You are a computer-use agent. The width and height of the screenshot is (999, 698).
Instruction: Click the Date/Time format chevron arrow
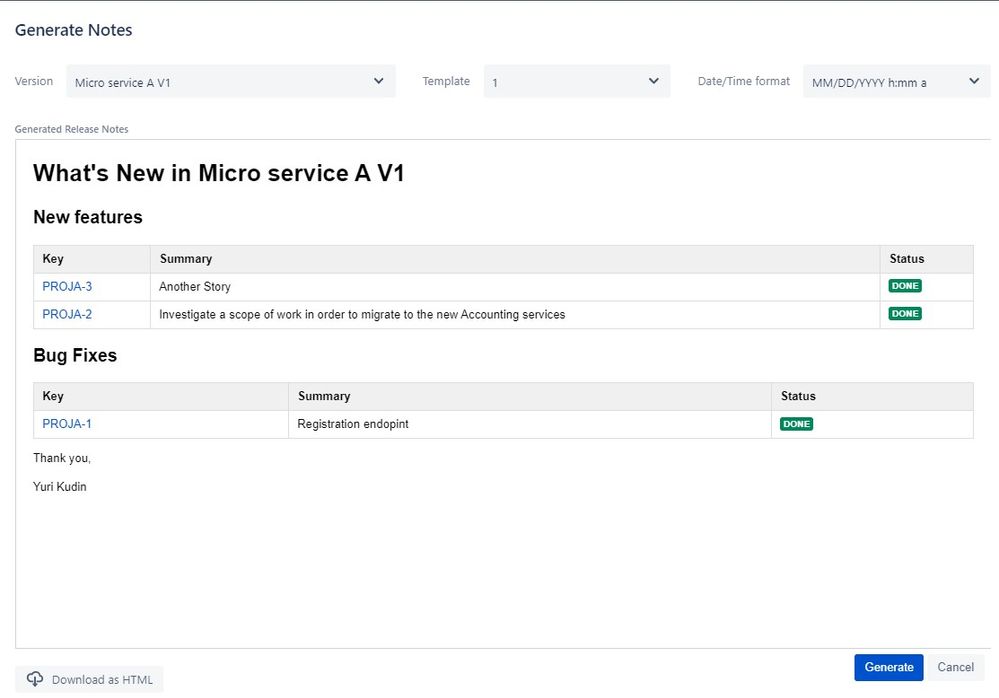(974, 81)
